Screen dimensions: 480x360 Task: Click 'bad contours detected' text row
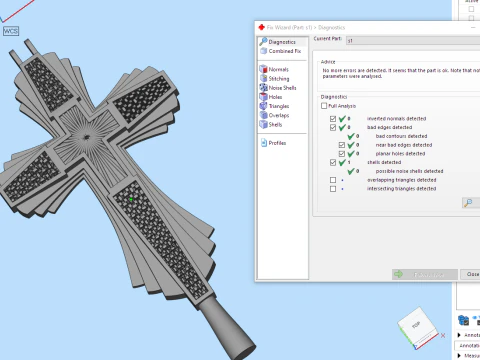point(401,136)
